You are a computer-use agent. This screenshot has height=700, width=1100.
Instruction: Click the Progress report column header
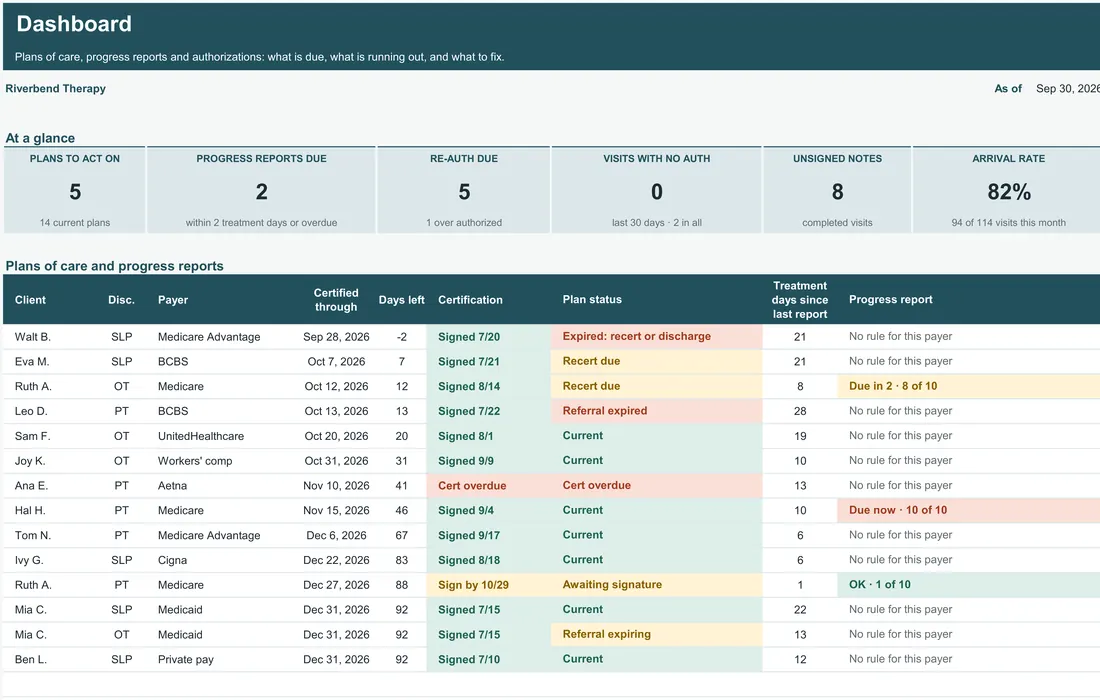click(x=890, y=299)
